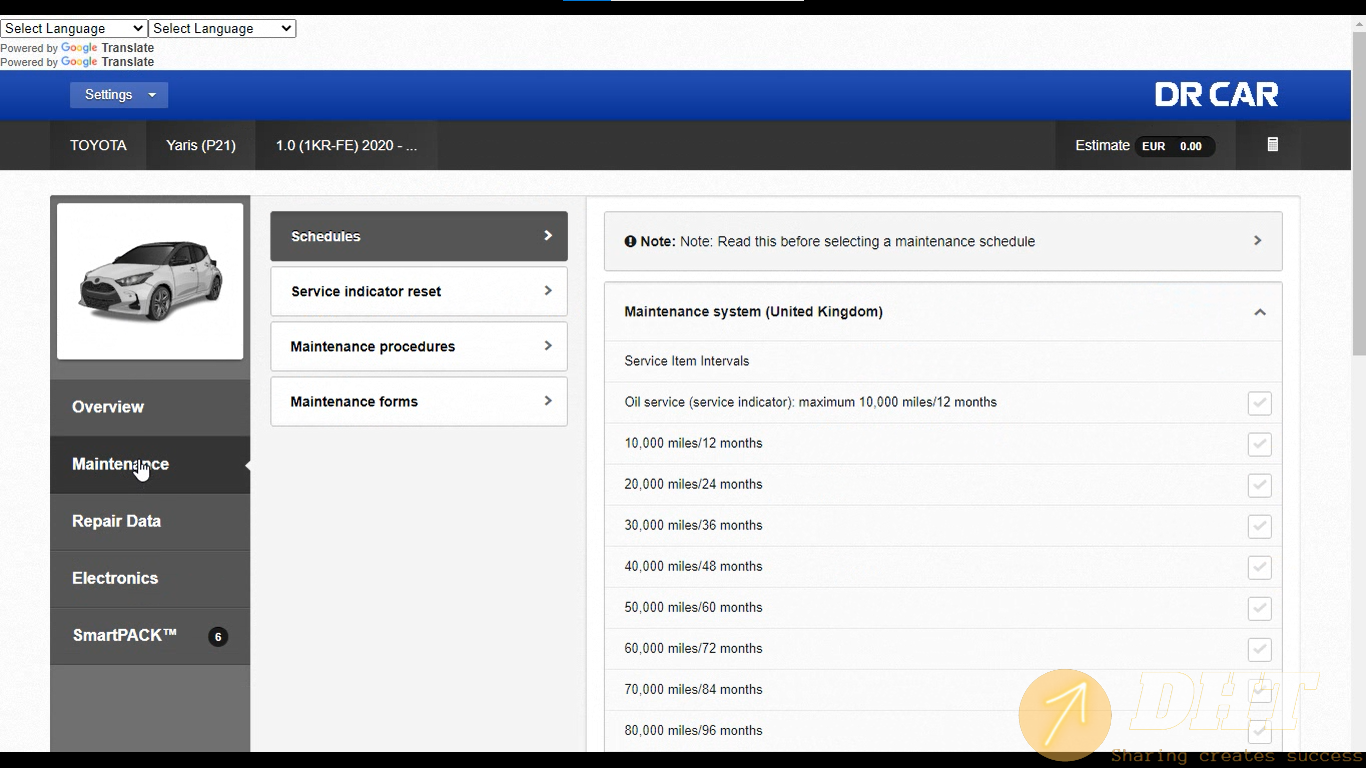This screenshot has width=1366, height=768.
Task: Click the Oil service (service indicator) row text
Action: [811, 402]
